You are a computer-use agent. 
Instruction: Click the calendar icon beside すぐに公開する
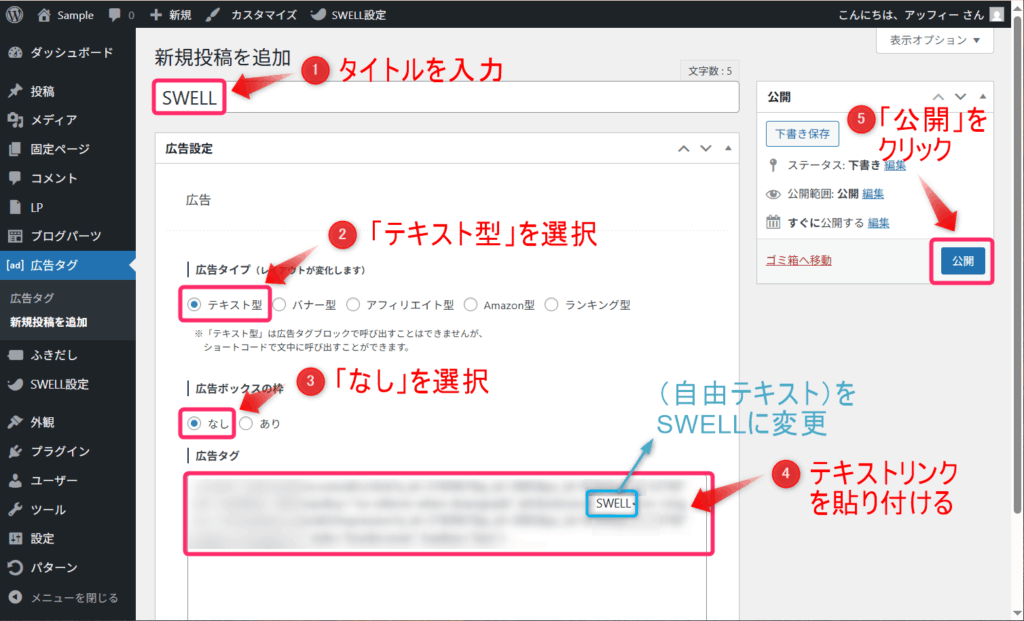click(x=773, y=222)
